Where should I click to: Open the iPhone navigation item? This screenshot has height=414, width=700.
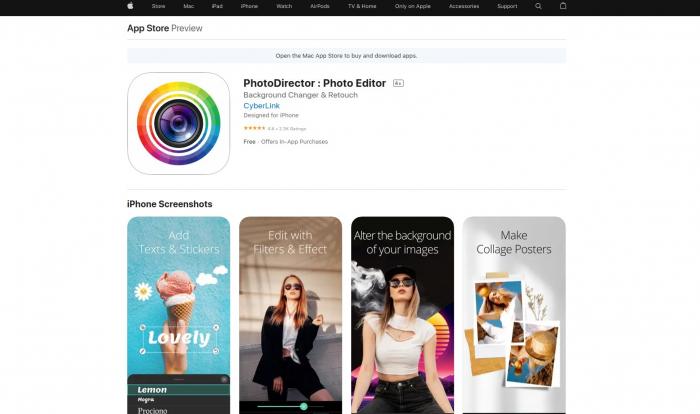tap(249, 6)
